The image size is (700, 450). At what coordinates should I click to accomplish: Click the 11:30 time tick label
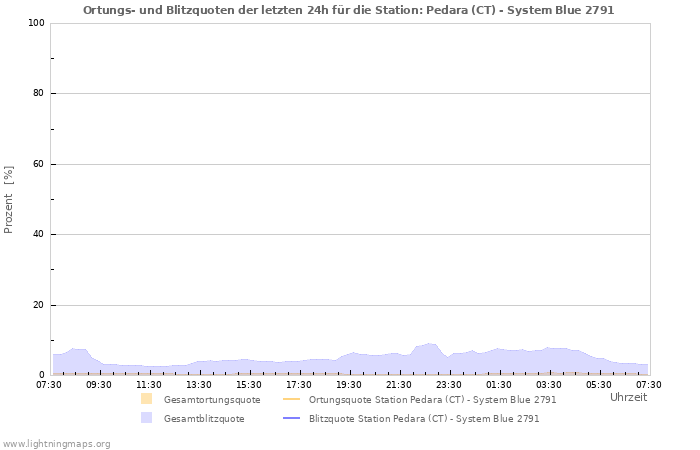(149, 385)
